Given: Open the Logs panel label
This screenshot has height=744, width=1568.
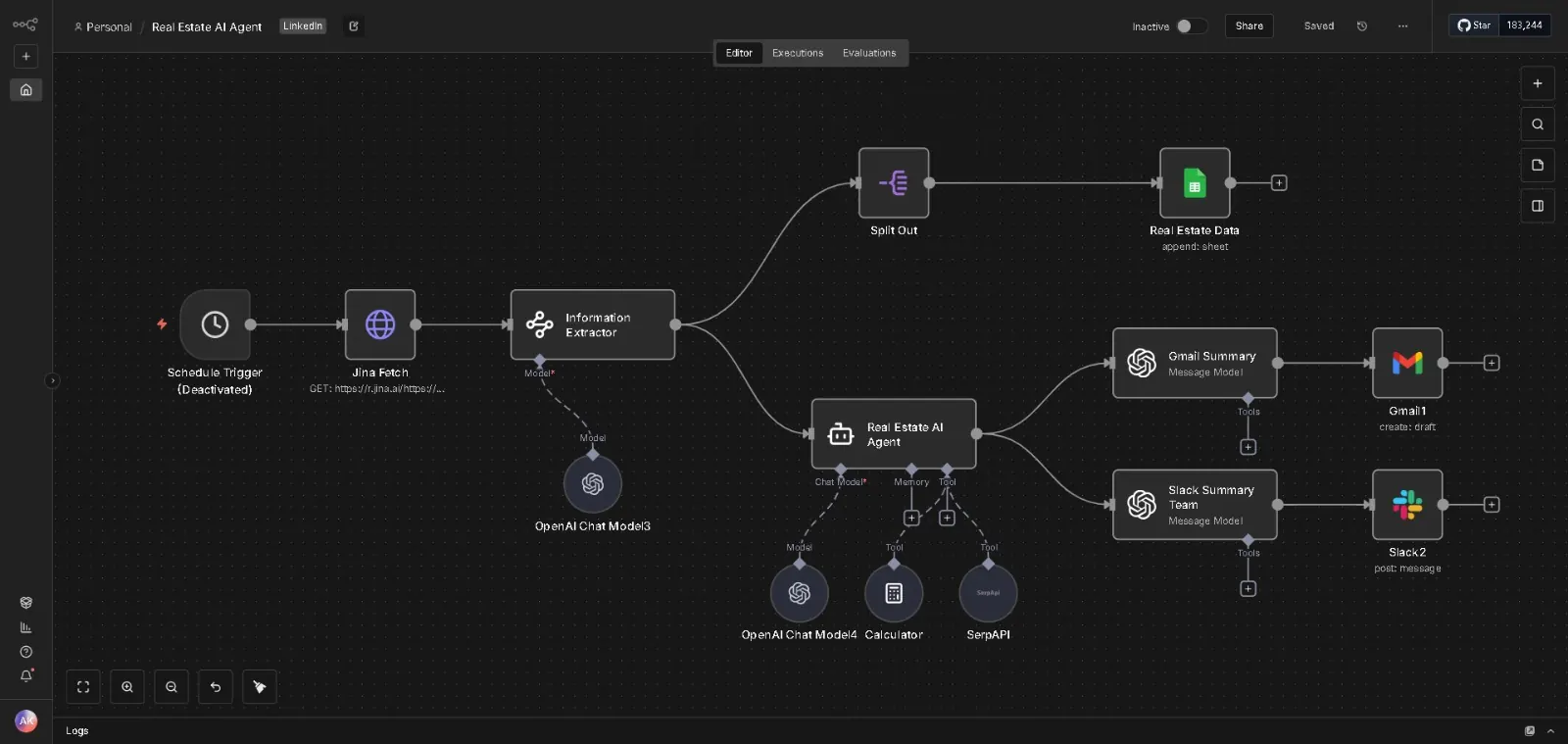Looking at the screenshot, I should (77, 731).
